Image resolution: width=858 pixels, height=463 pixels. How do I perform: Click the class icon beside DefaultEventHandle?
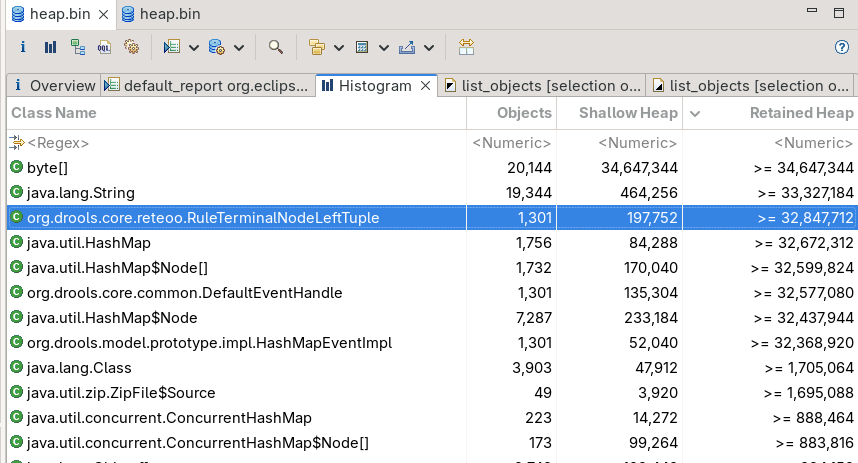click(16, 292)
